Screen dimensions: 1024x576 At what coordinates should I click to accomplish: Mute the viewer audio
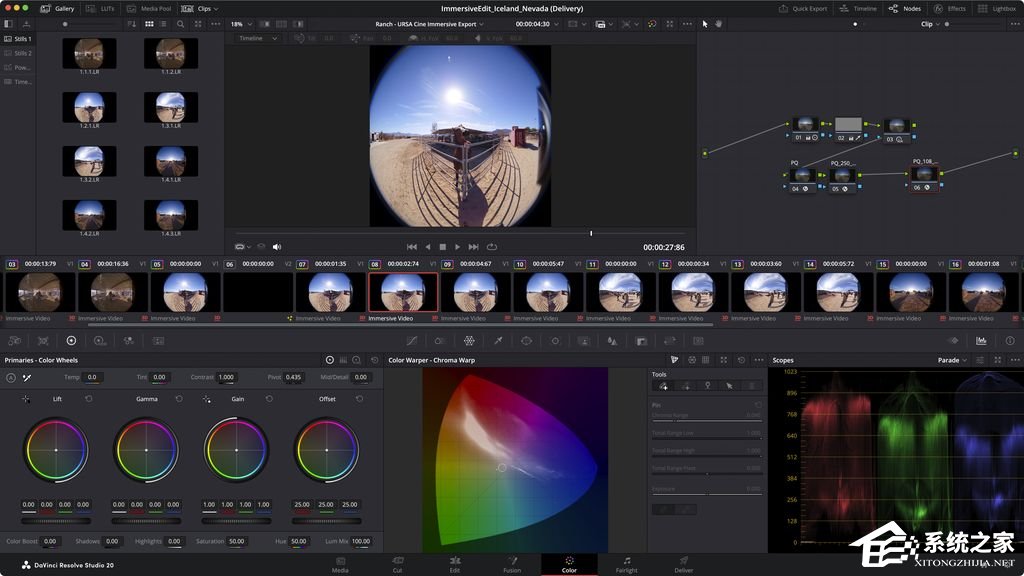pyautogui.click(x=276, y=247)
